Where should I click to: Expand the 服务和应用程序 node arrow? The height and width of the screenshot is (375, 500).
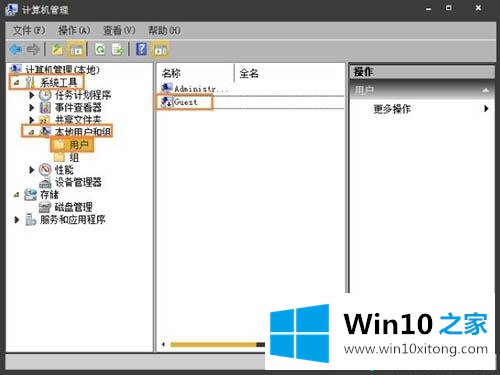point(17,220)
